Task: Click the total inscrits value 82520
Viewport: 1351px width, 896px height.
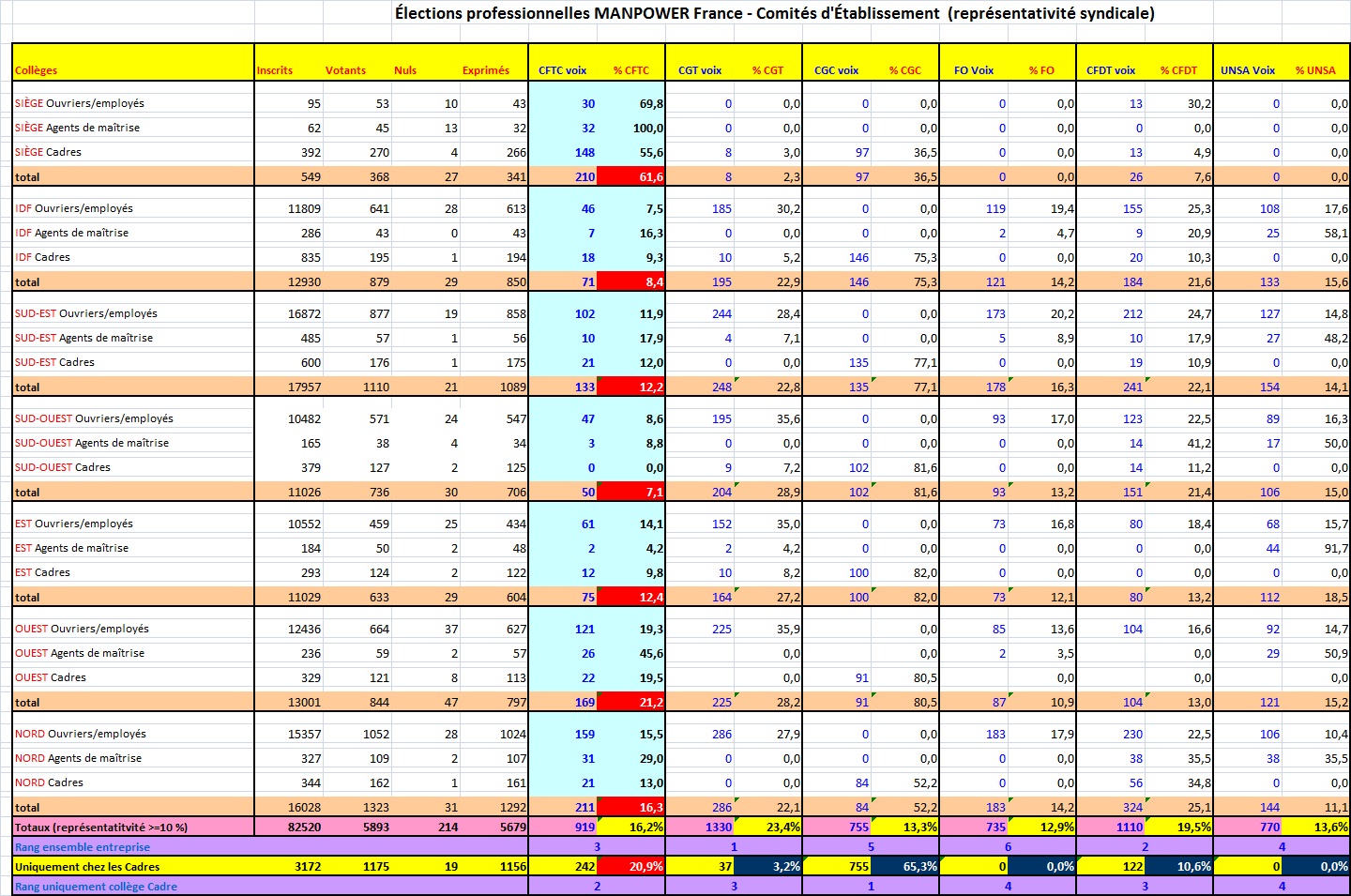Action: click(x=304, y=828)
